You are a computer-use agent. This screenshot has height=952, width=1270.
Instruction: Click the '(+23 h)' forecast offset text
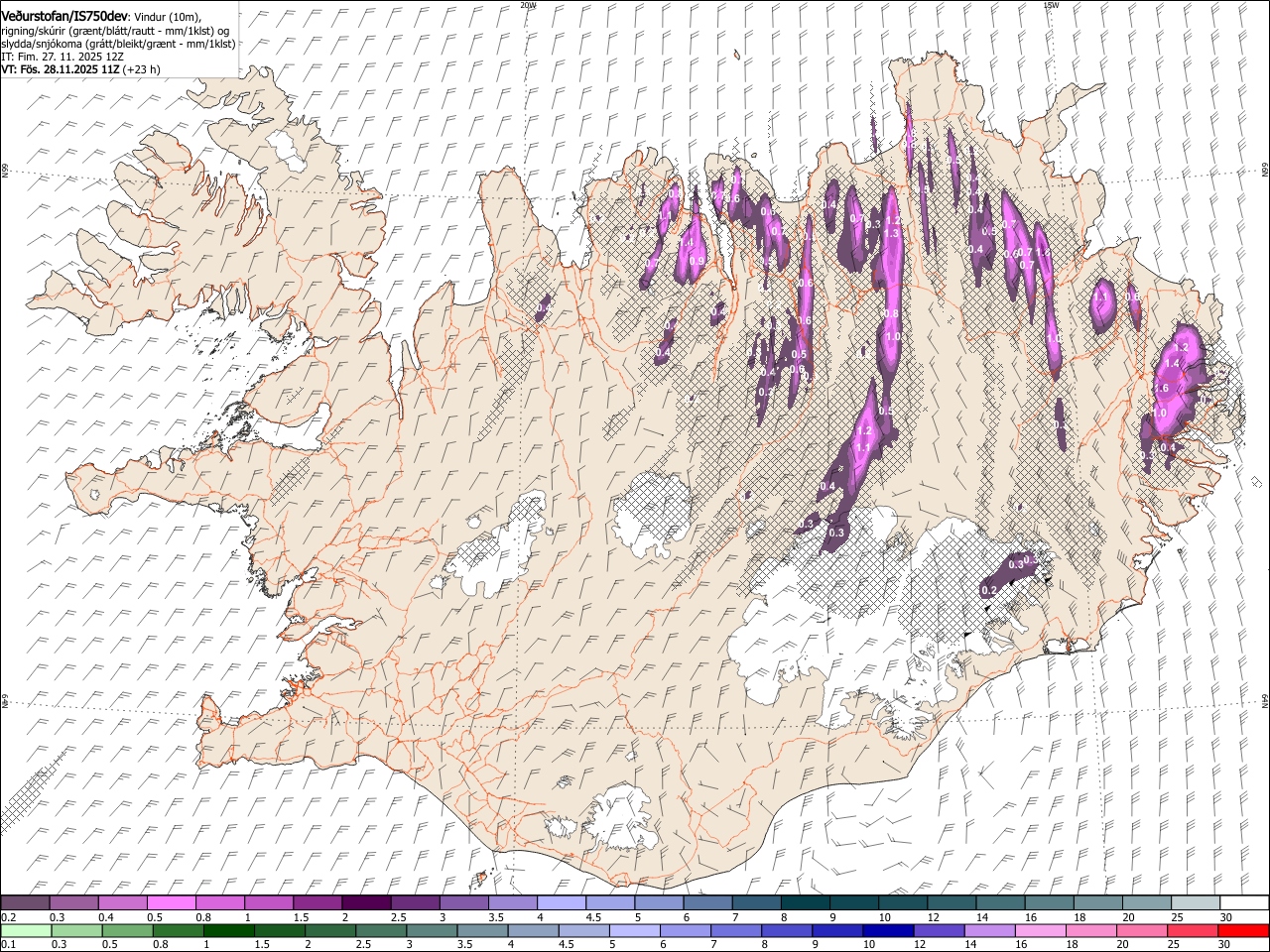pyautogui.click(x=141, y=69)
